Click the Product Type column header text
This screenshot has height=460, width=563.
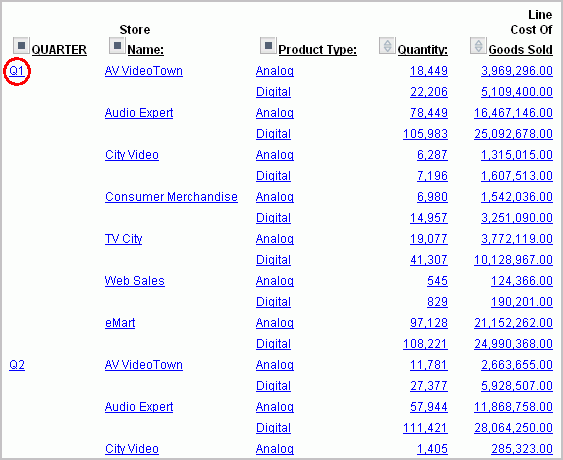click(x=318, y=50)
